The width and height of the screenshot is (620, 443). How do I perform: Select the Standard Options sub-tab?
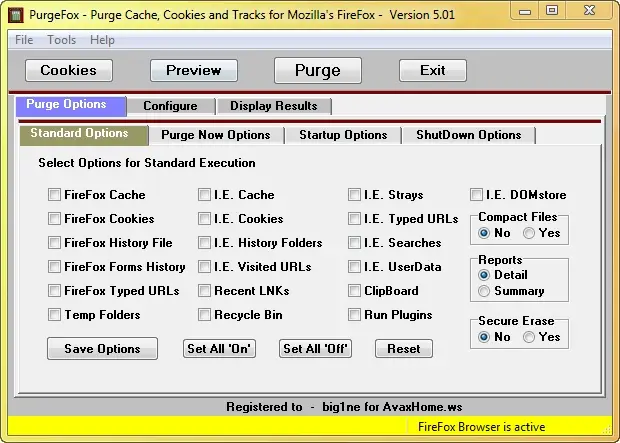click(84, 134)
